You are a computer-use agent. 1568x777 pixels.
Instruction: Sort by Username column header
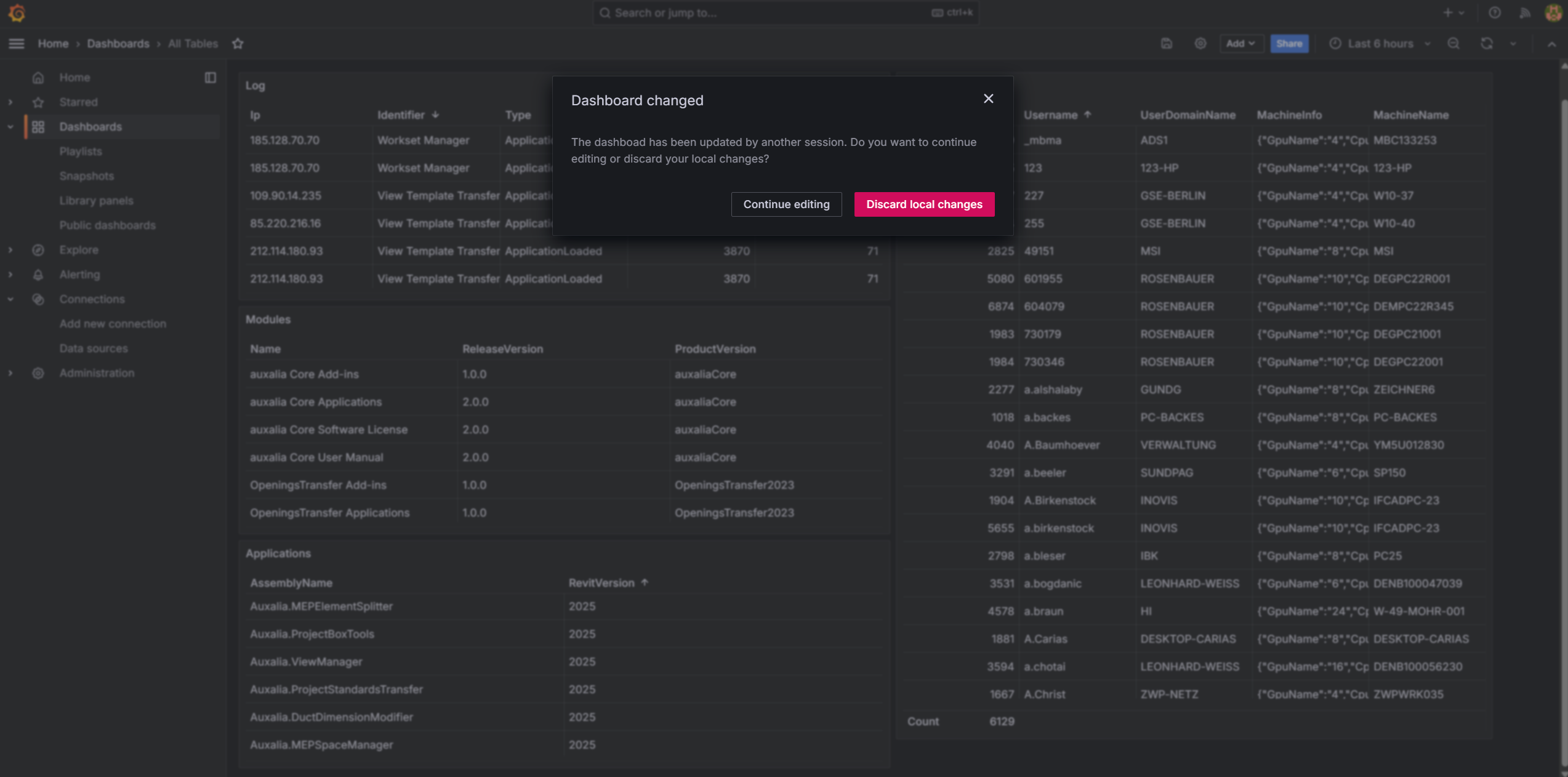(1057, 115)
